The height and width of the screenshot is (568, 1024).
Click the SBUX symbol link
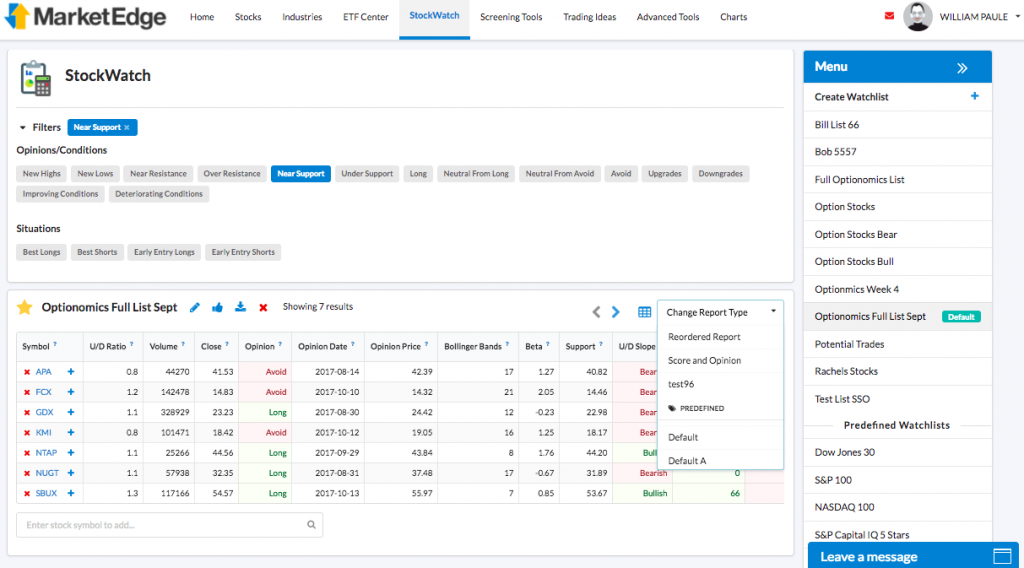pos(46,494)
